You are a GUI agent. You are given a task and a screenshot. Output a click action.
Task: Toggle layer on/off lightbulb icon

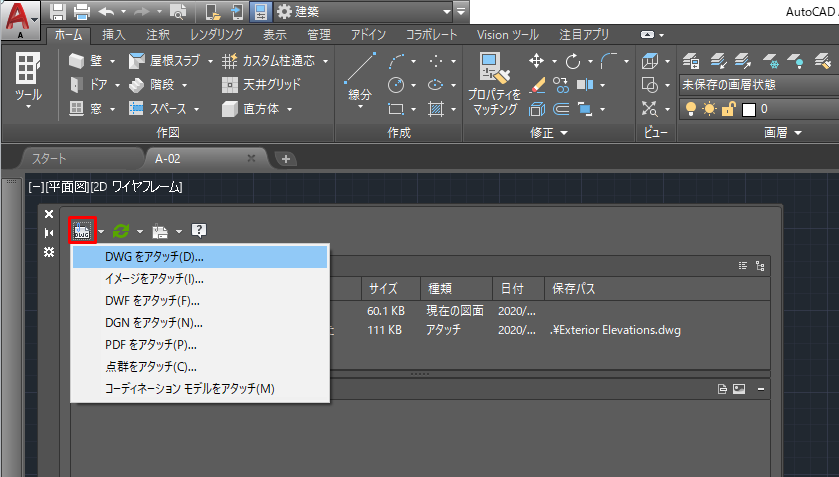(x=691, y=109)
